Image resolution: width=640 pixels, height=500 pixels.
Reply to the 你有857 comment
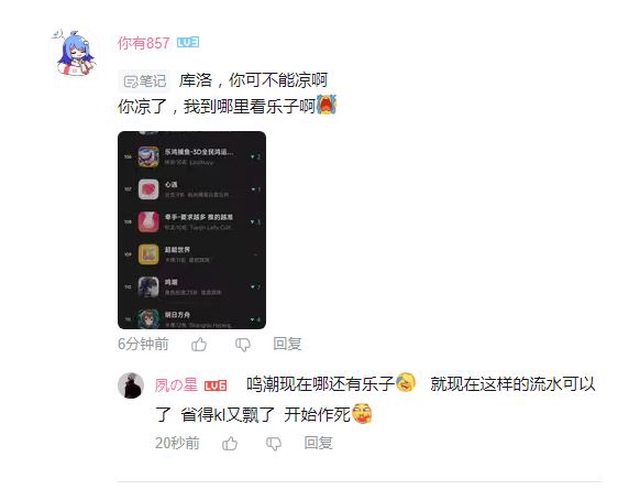pyautogui.click(x=287, y=344)
